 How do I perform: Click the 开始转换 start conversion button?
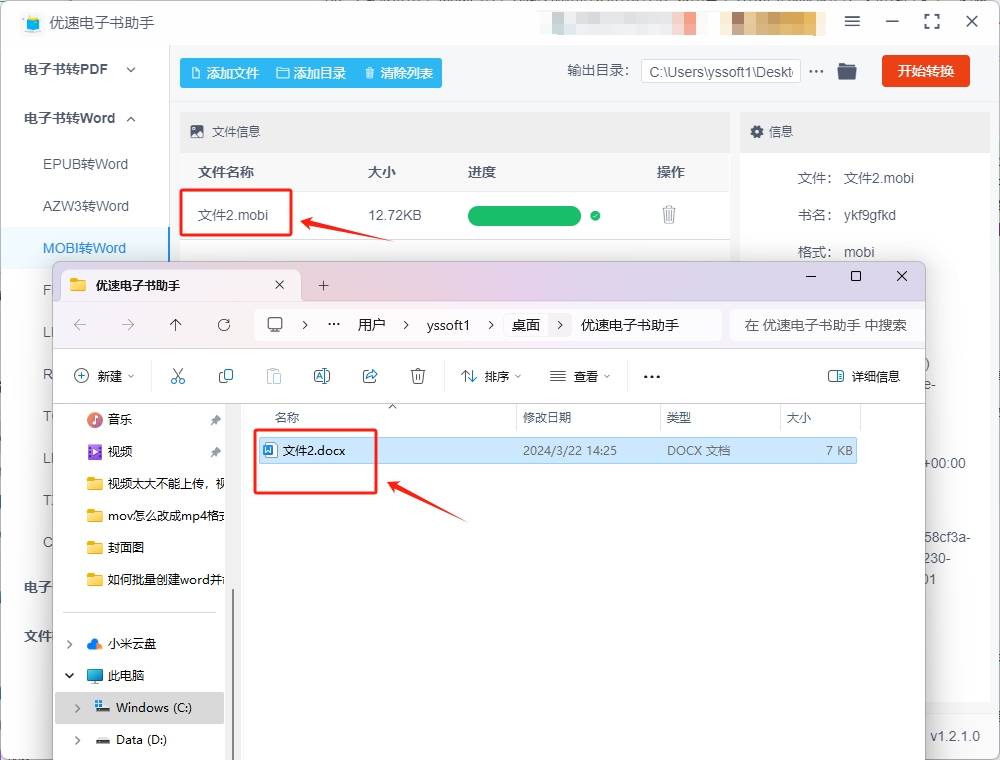coord(925,71)
